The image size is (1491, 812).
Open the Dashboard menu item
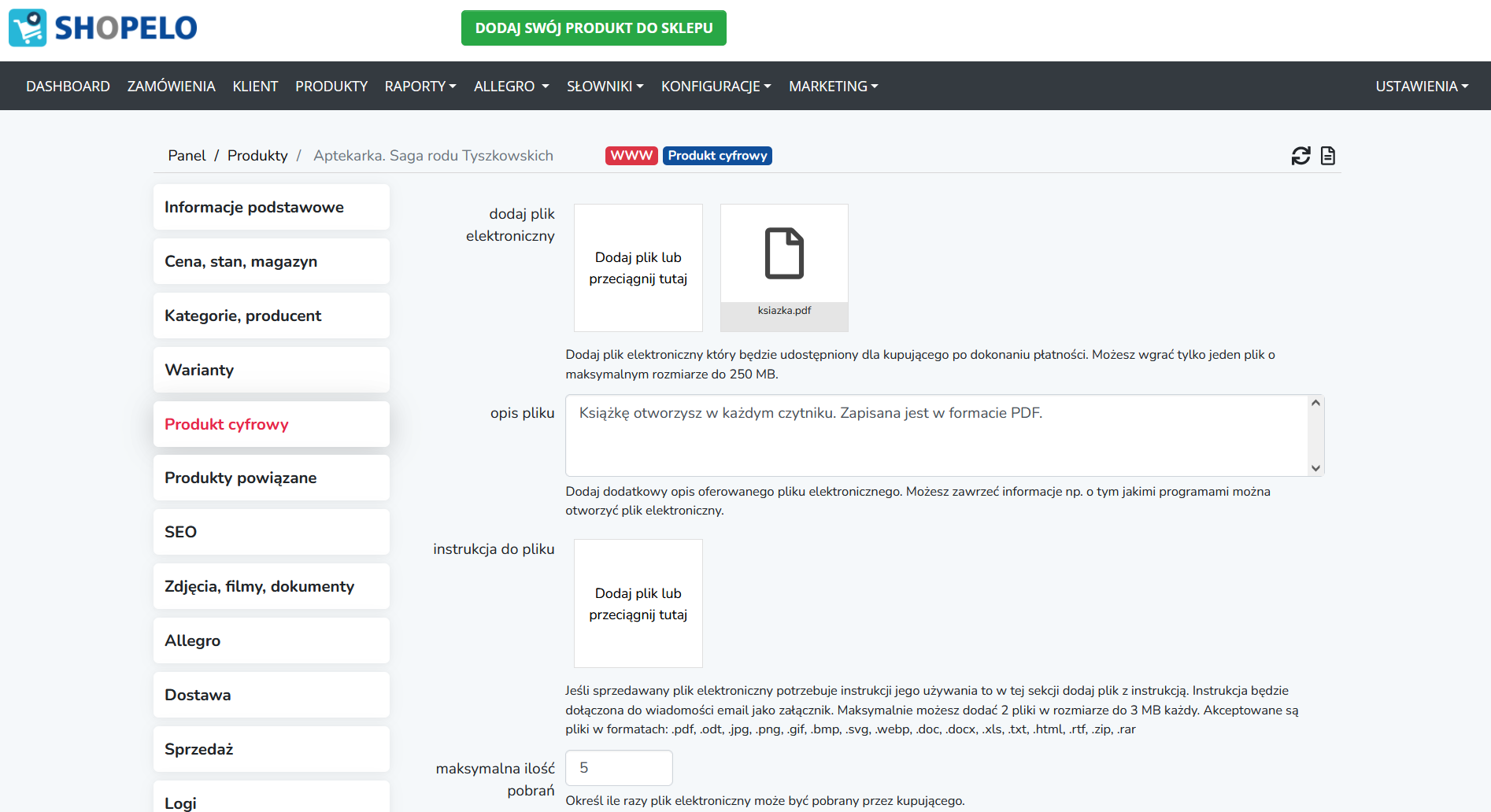[x=68, y=87]
